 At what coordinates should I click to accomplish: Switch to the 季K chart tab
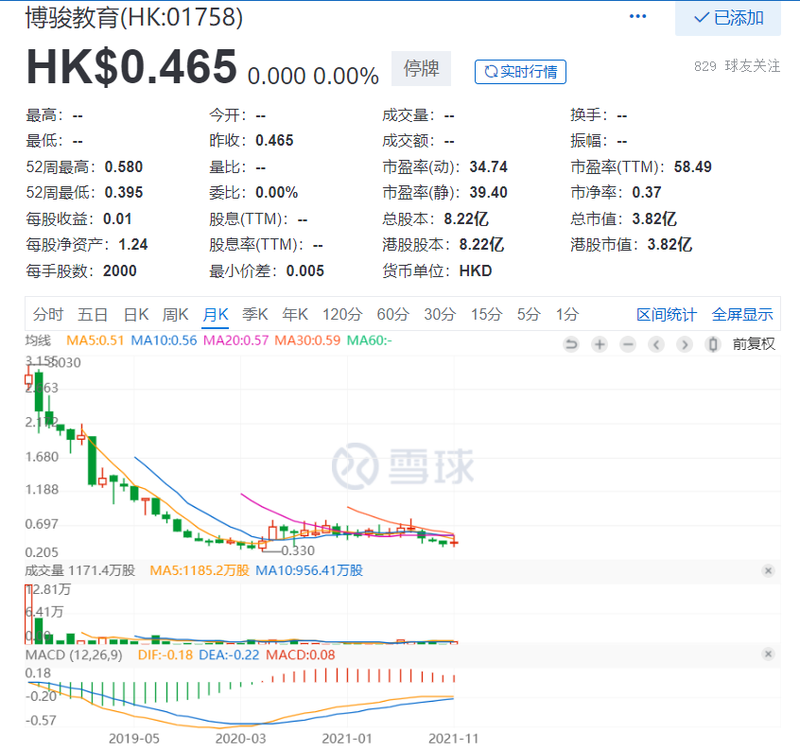(255, 314)
